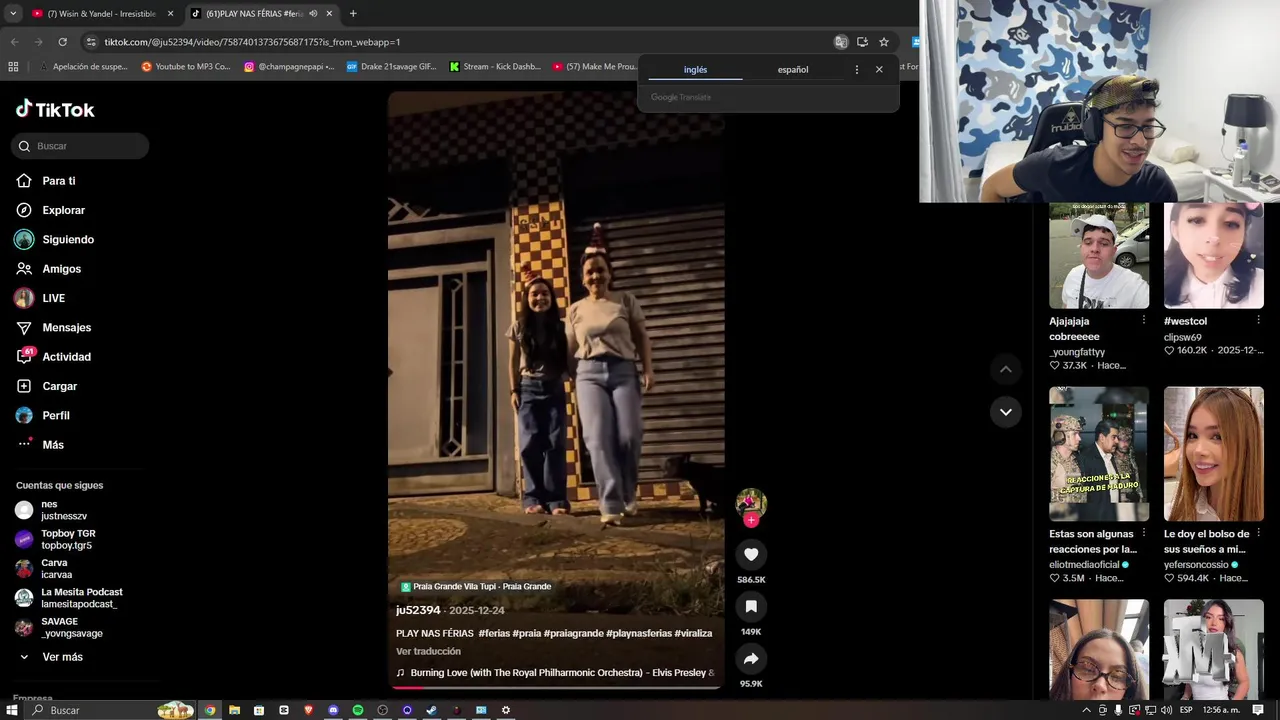Open the Windows Start menu
The width and height of the screenshot is (1280, 720).
(12, 710)
